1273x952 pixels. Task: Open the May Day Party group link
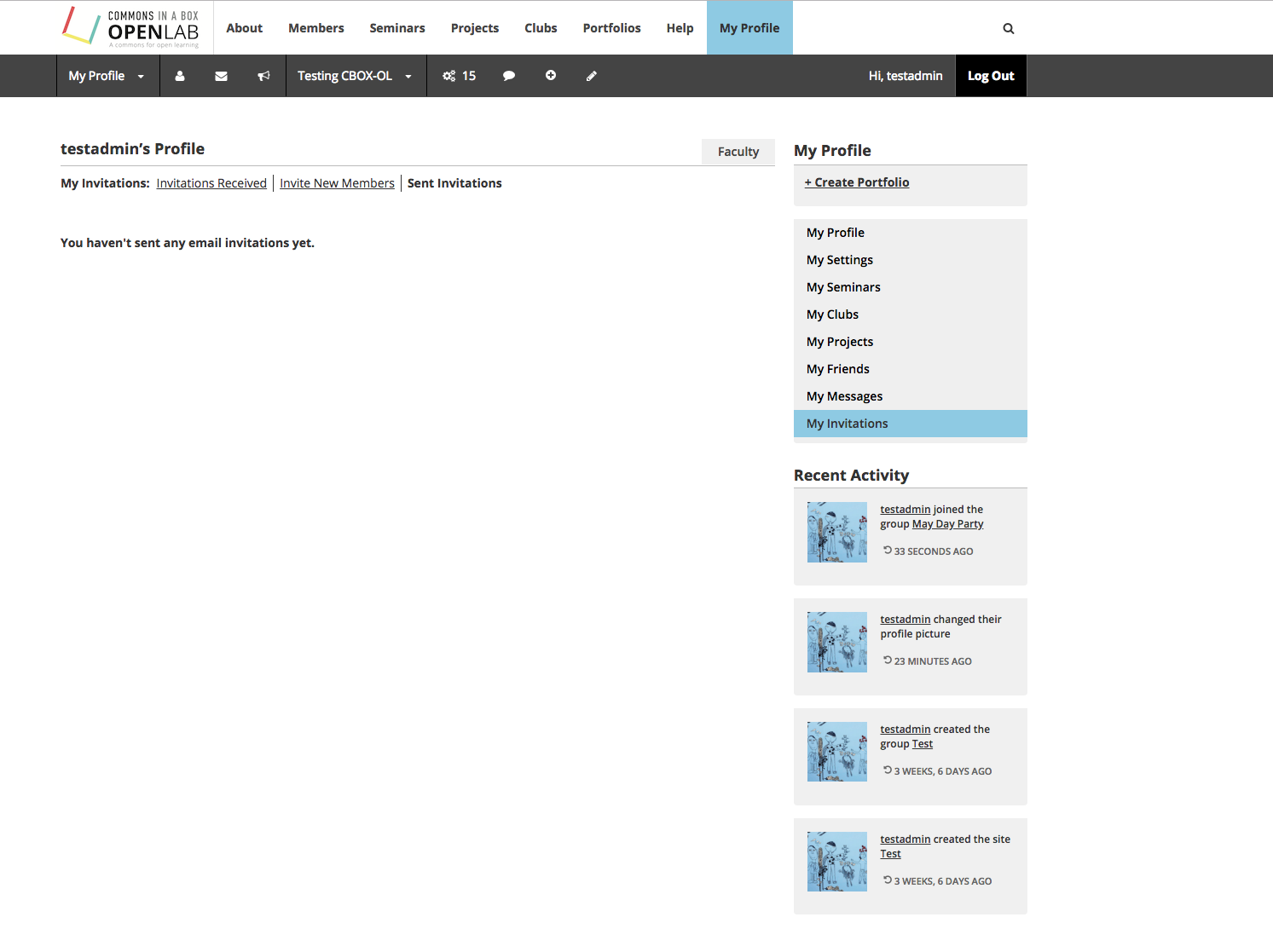pyautogui.click(x=947, y=524)
